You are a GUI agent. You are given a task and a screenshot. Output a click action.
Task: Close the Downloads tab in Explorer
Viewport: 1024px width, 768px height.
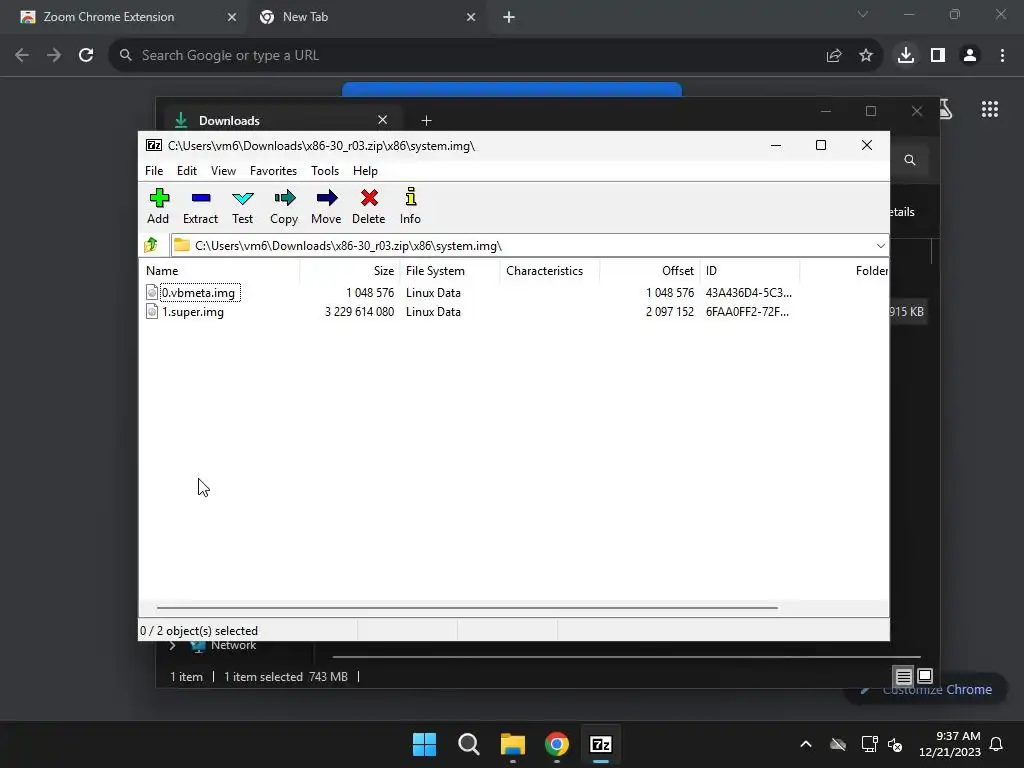click(383, 120)
